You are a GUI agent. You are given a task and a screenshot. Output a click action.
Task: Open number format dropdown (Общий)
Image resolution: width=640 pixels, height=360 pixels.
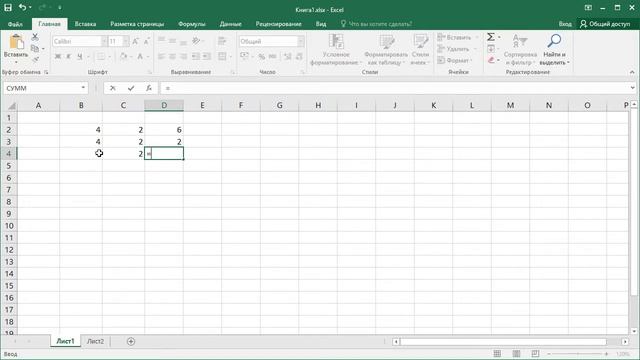301,41
